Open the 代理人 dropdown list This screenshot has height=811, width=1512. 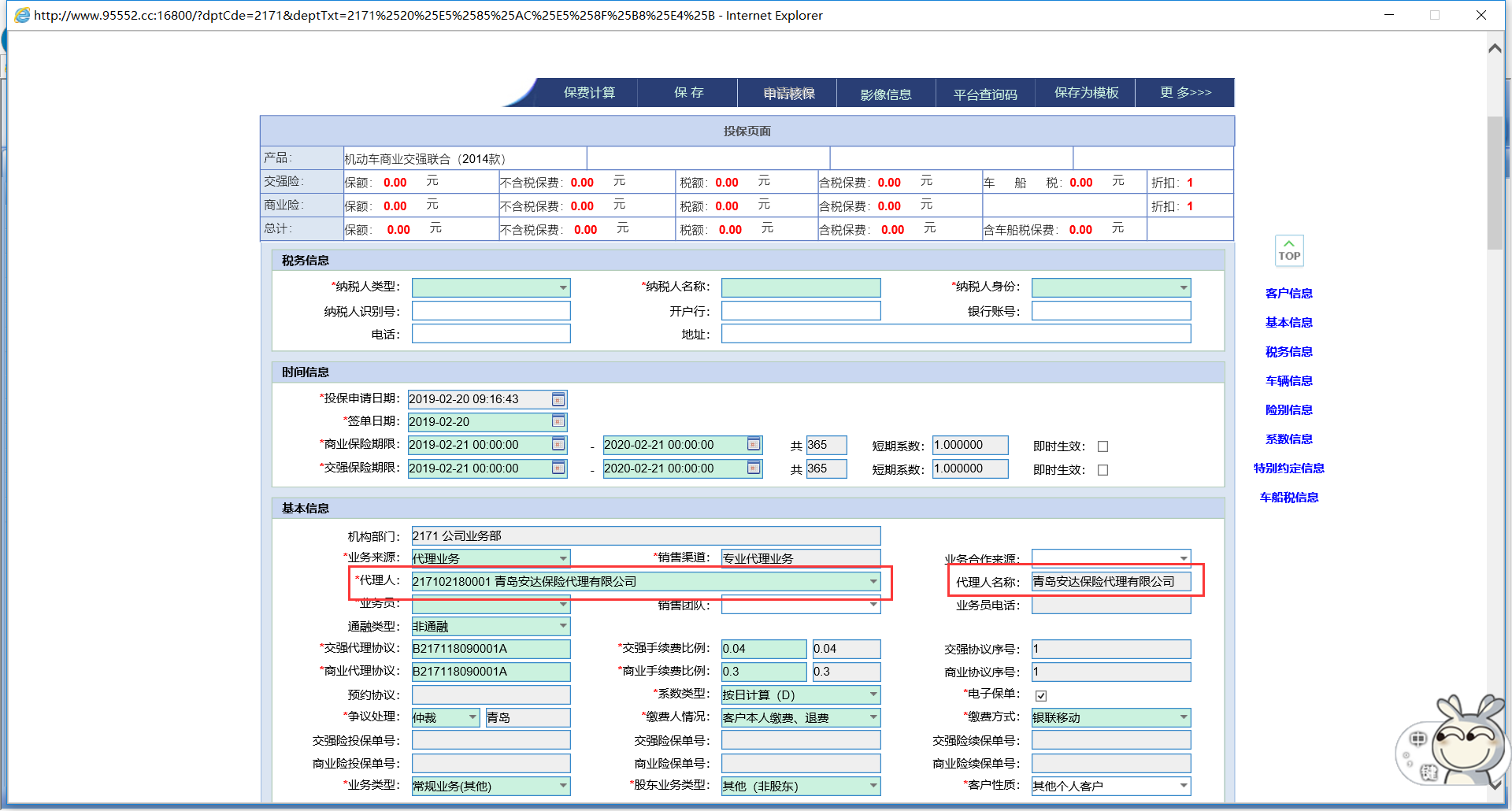coord(873,582)
